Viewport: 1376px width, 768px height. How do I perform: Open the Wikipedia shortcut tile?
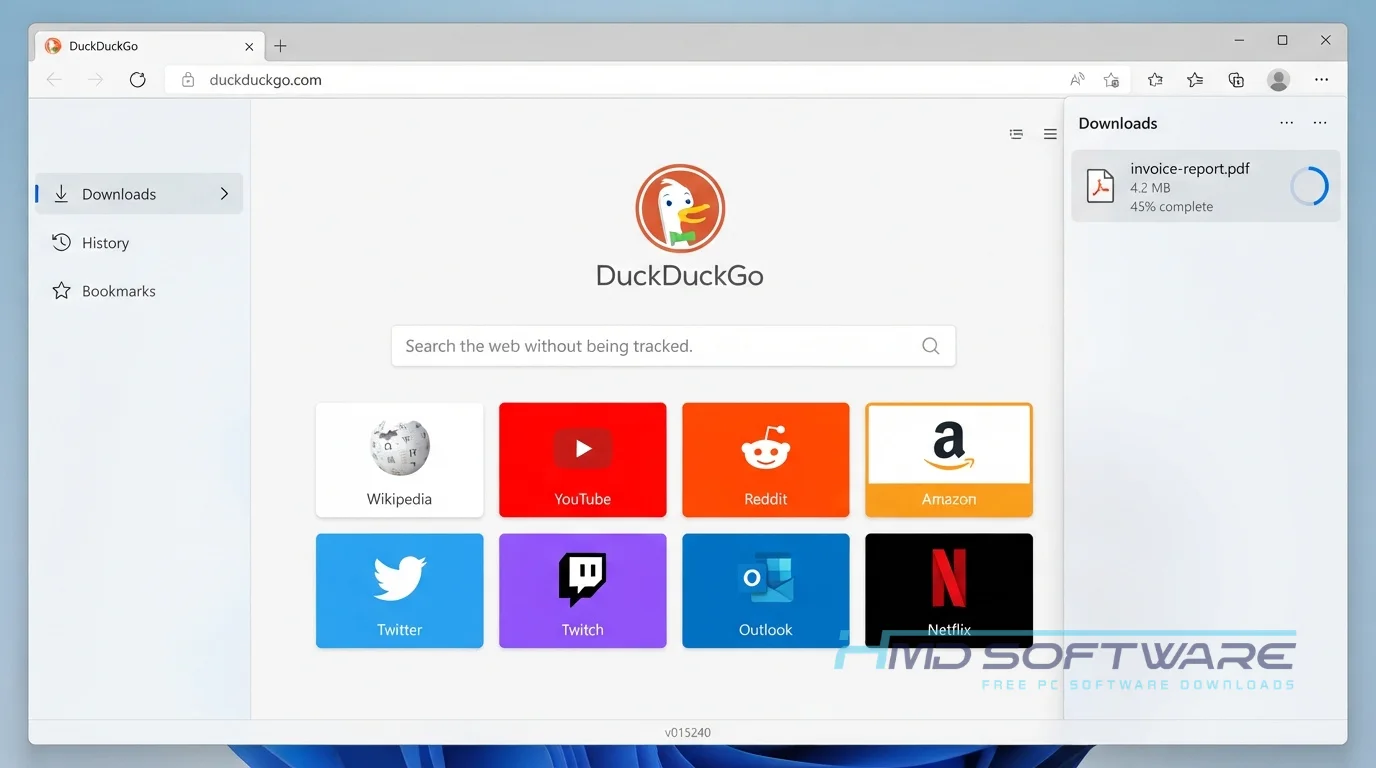point(399,460)
